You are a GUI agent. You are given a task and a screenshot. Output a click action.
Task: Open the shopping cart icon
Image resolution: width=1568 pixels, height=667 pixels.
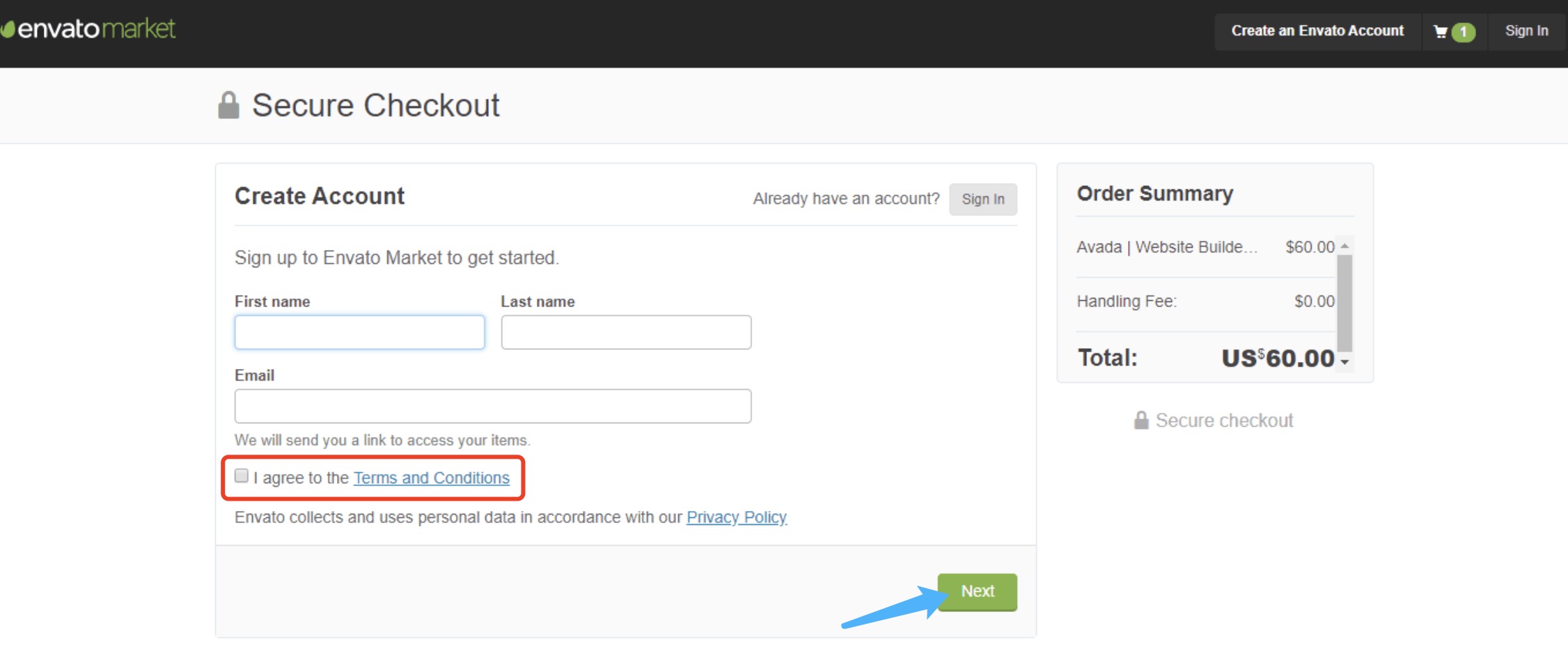(x=1441, y=32)
